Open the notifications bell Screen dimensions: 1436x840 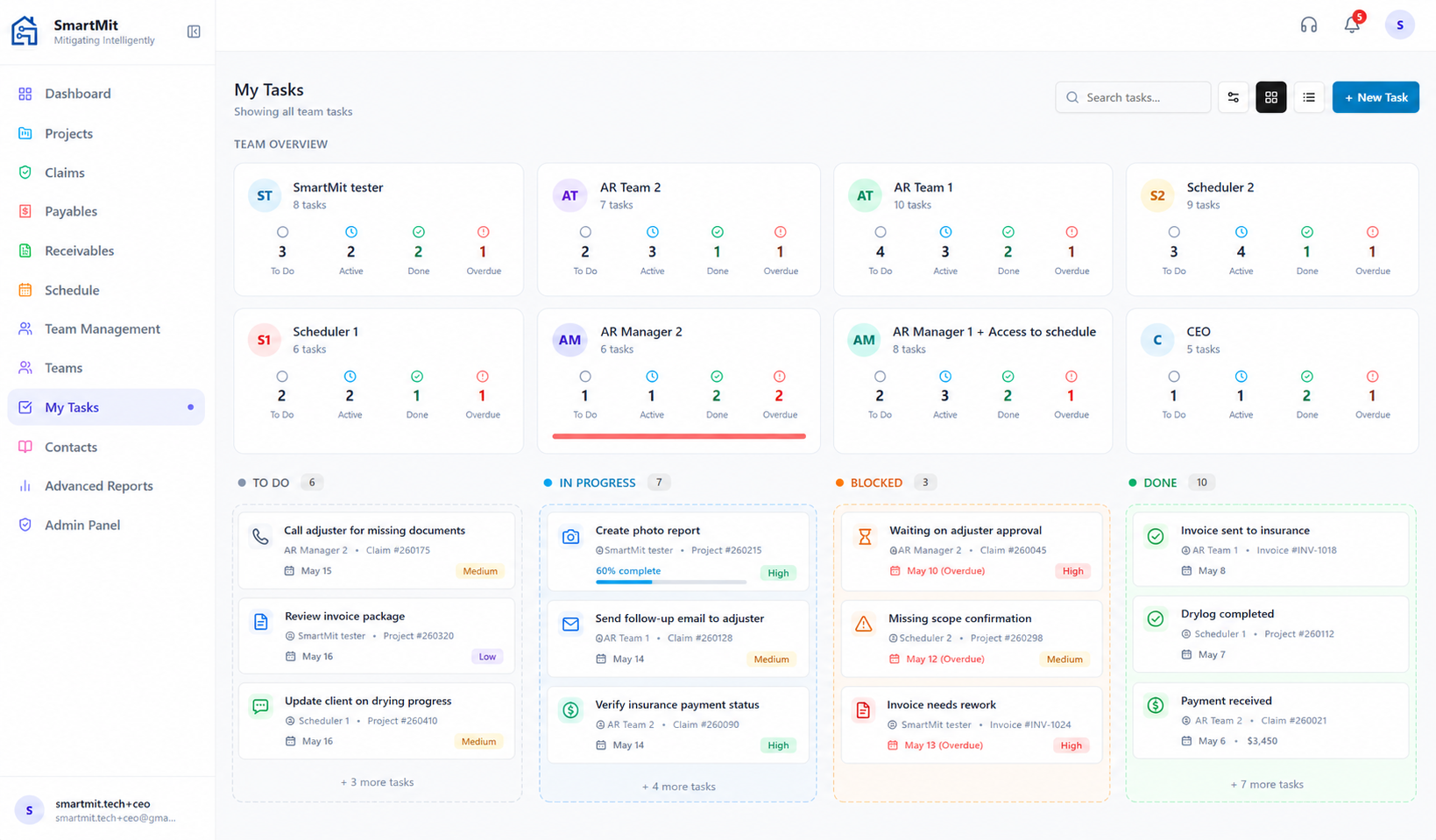1352,25
